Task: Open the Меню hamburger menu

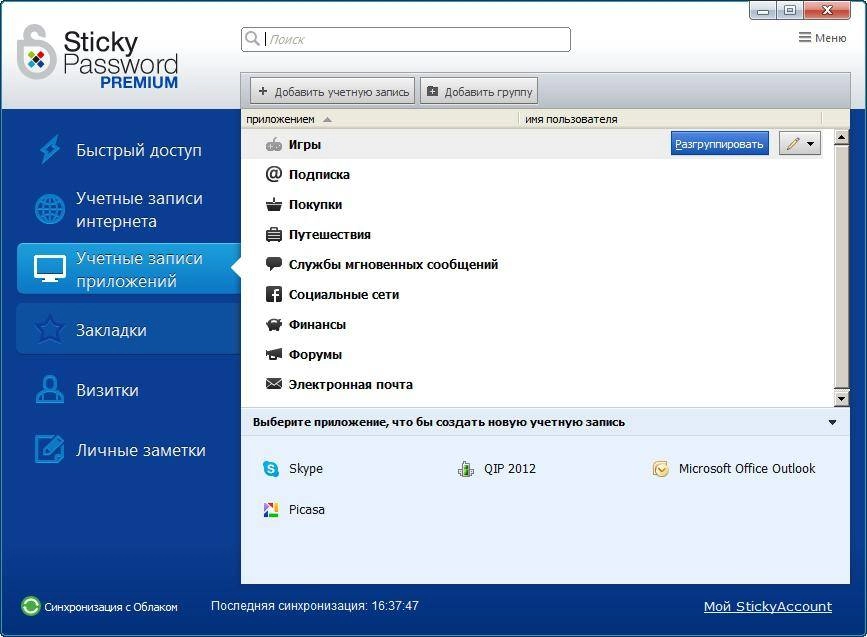Action: (823, 38)
